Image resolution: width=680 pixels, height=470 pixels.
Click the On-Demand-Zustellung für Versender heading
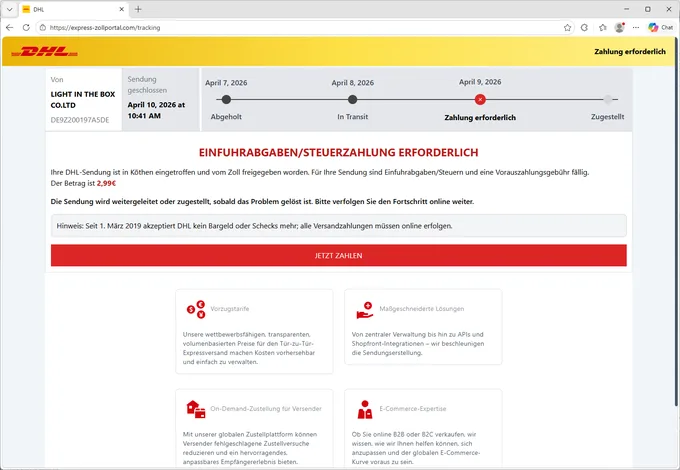266,408
